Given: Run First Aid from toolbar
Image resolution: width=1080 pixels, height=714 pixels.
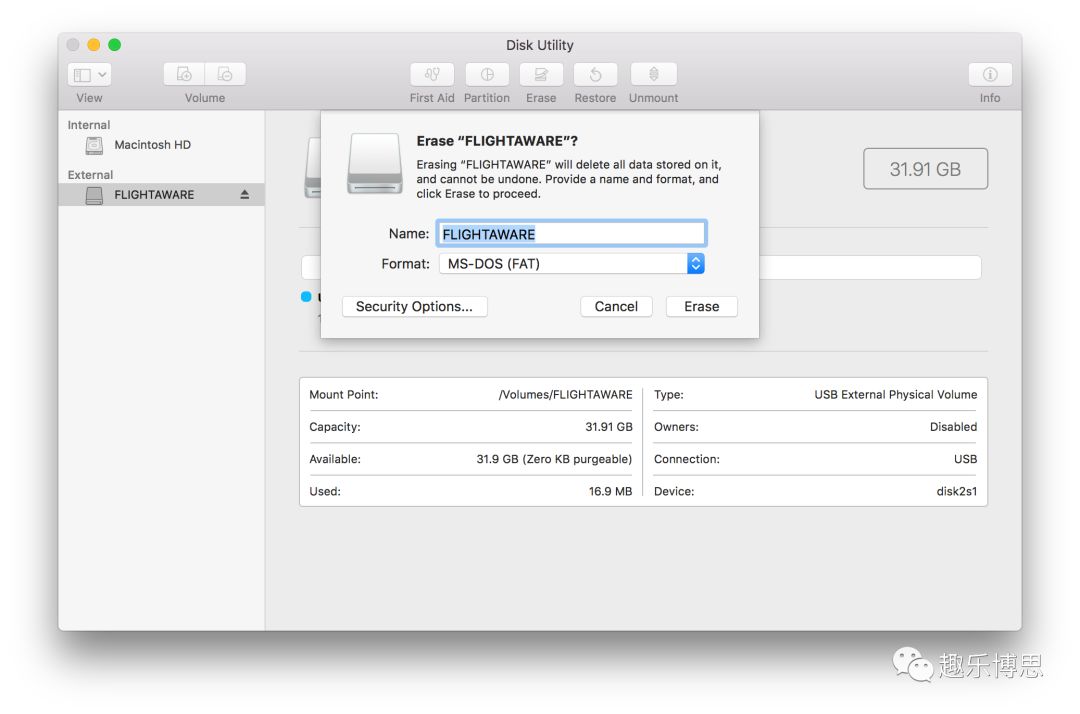Looking at the screenshot, I should 432,74.
